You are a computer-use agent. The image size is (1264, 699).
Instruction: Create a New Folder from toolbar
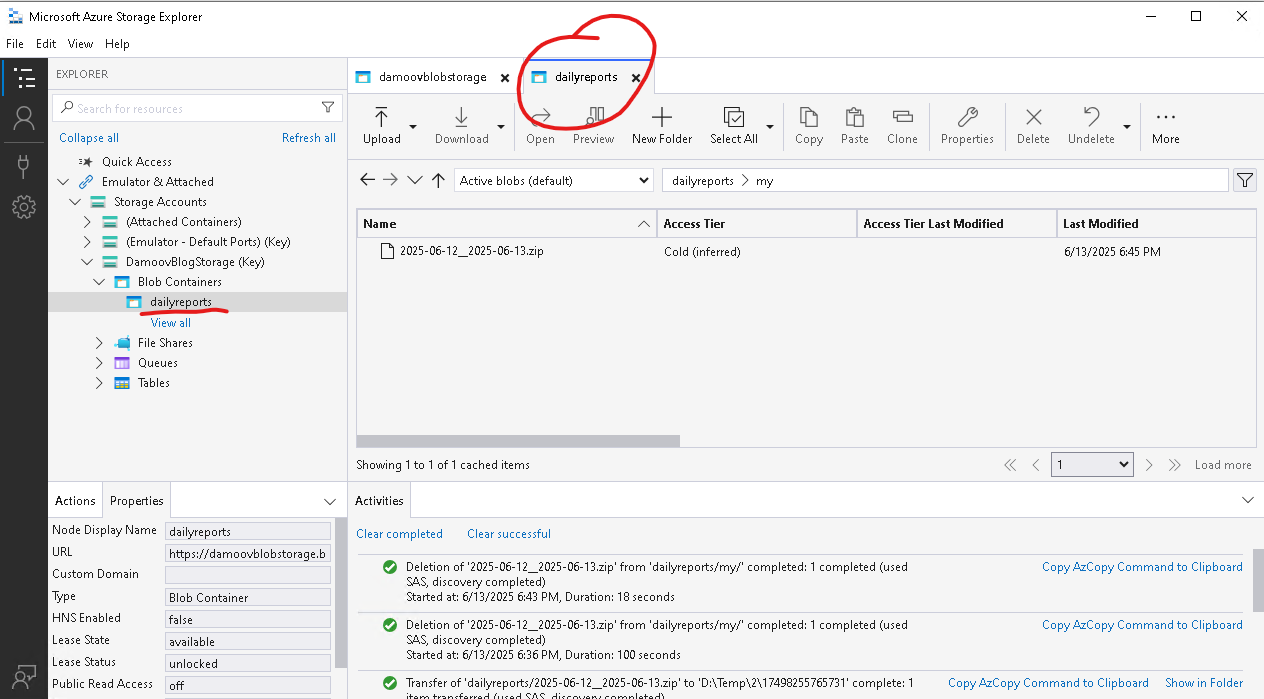click(662, 126)
